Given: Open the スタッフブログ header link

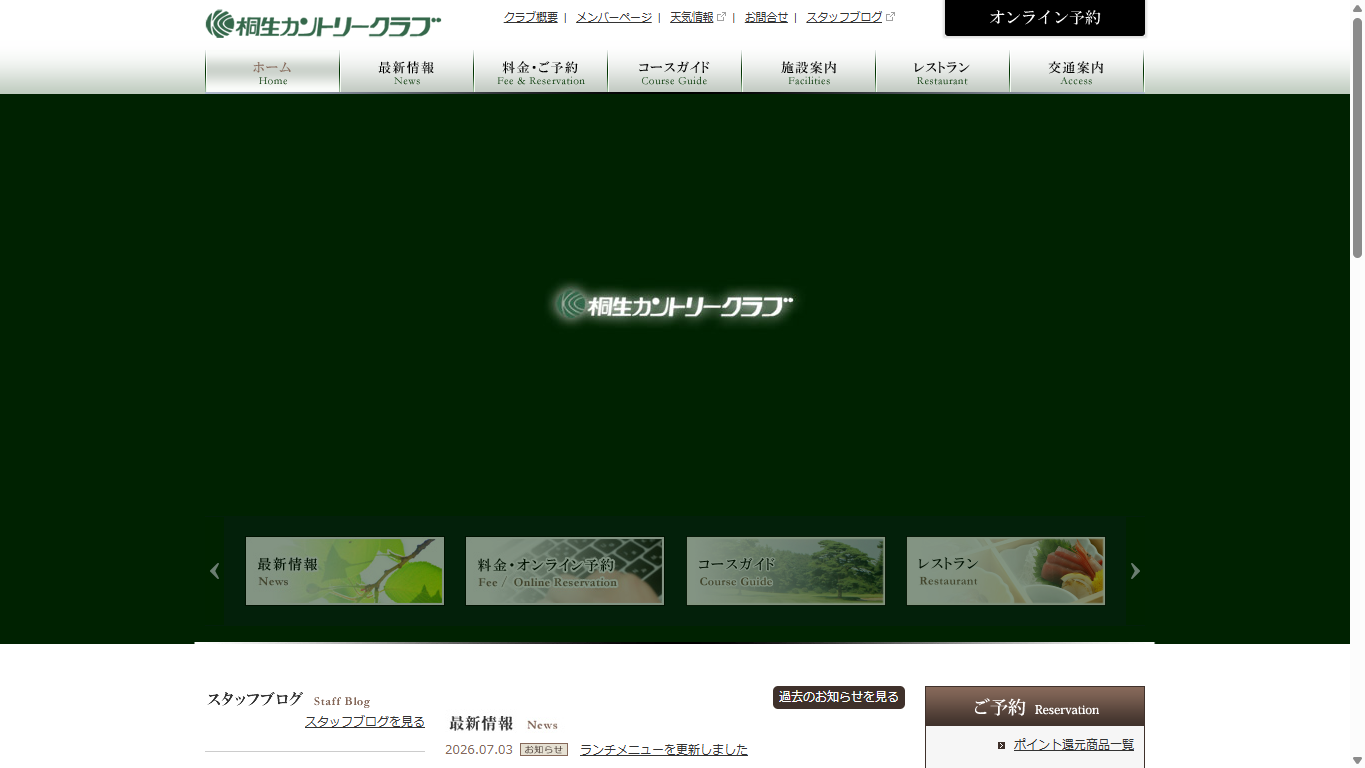Looking at the screenshot, I should tap(844, 17).
